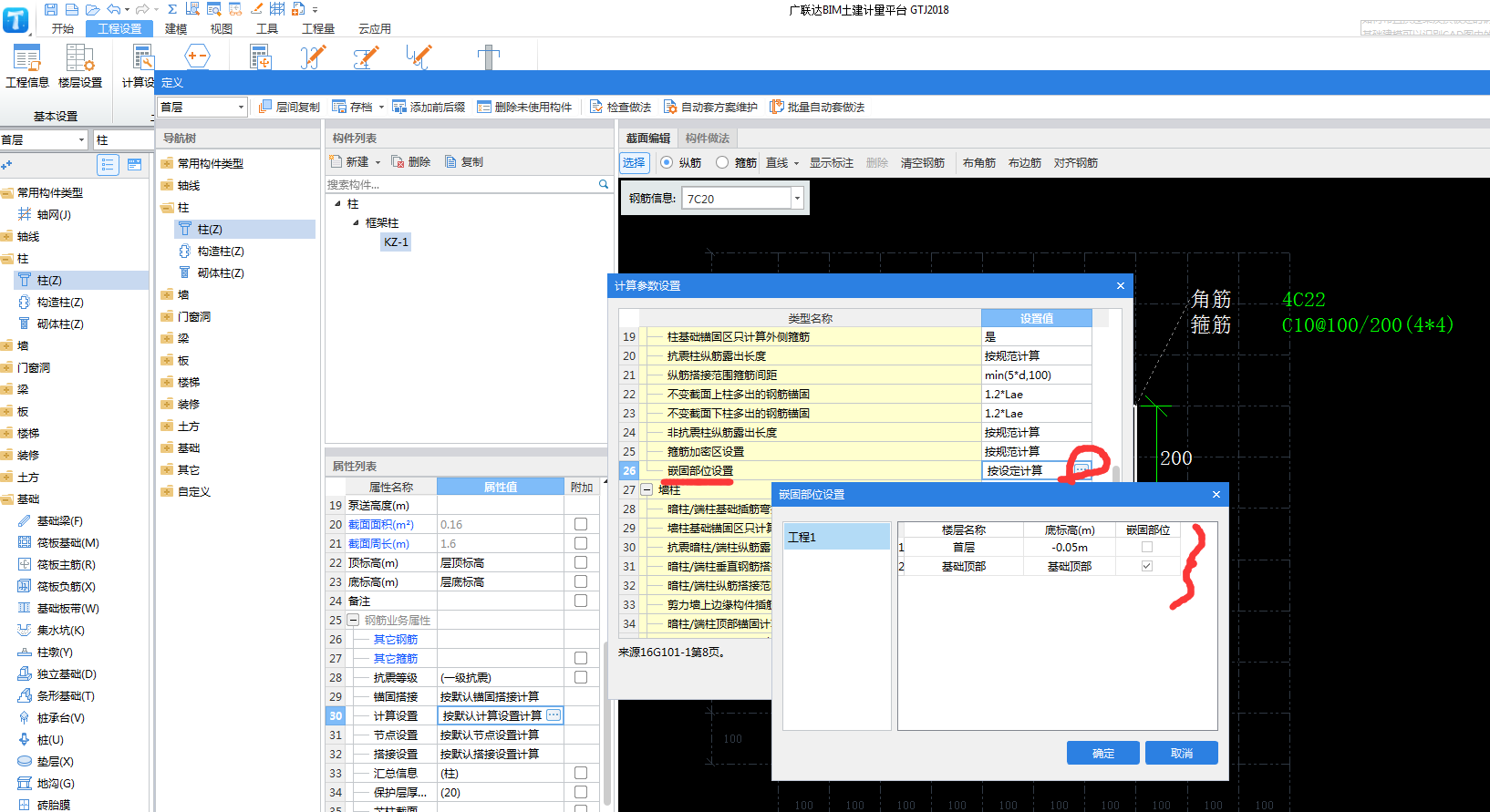Switch left panel to list view icon
This screenshot has width=1490, height=812.
point(108,165)
